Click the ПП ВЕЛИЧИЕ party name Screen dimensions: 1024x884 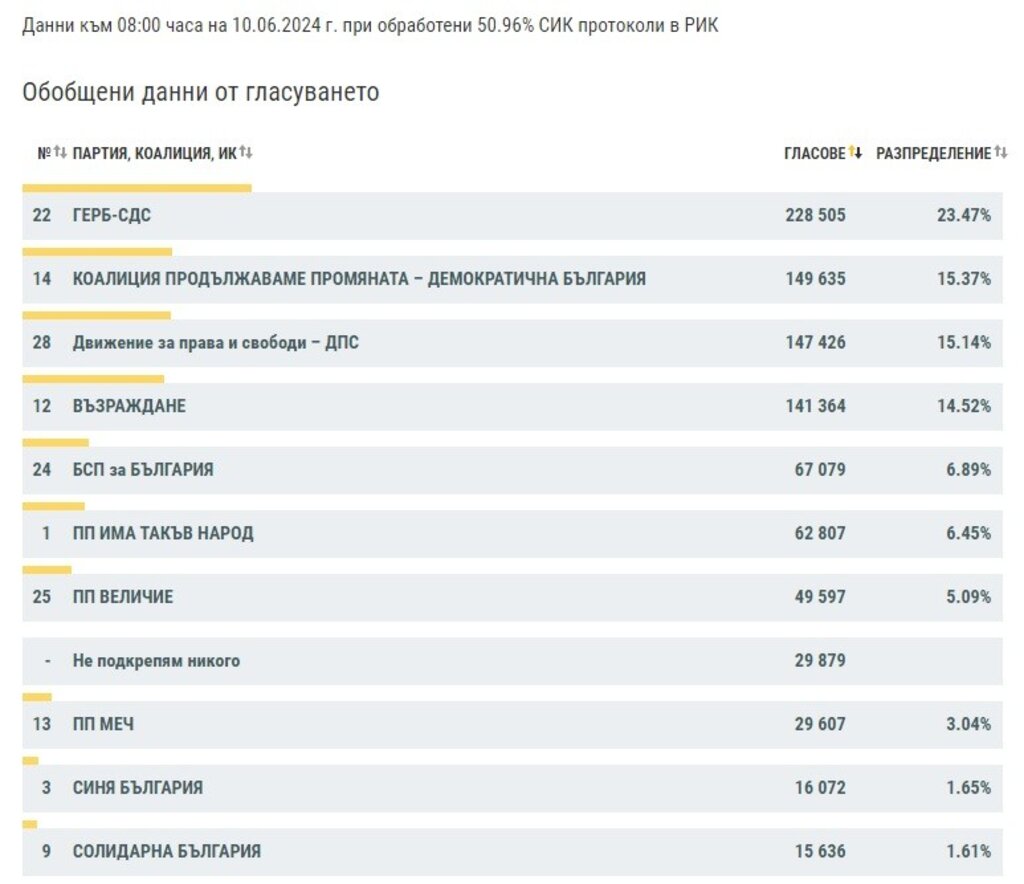(123, 597)
